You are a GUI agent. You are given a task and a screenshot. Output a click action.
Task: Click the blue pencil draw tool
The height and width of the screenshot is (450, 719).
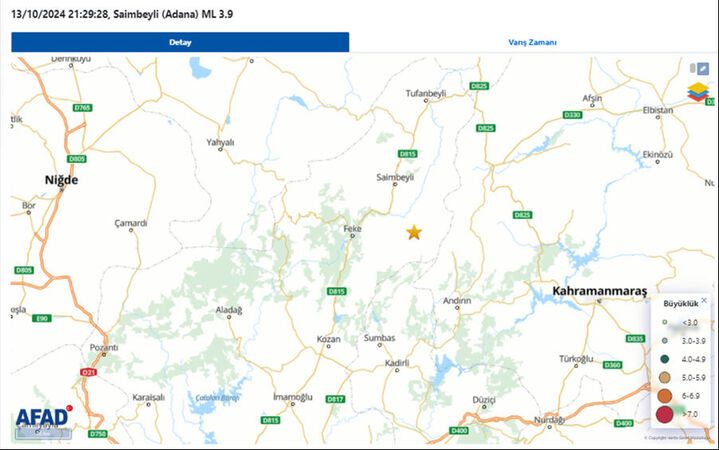pyautogui.click(x=702, y=69)
